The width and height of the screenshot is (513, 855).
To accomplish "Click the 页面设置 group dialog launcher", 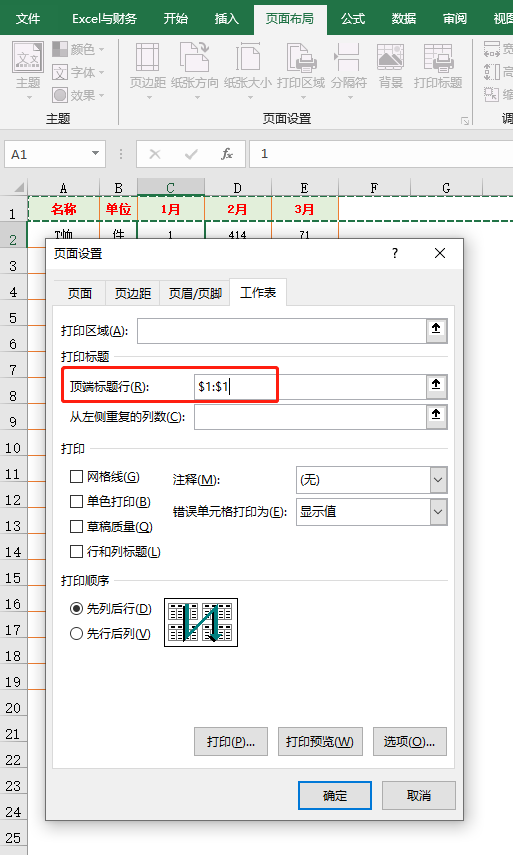I will pyautogui.click(x=465, y=121).
